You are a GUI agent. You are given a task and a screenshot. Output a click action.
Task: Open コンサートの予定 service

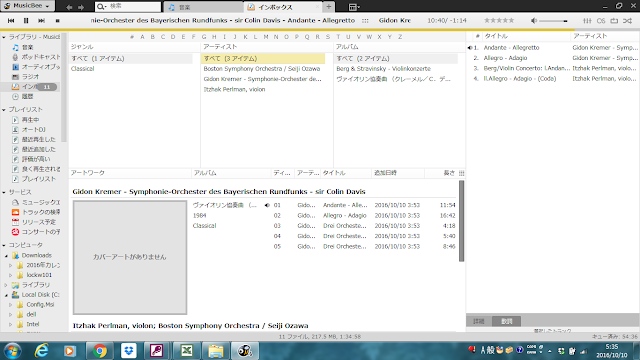point(36,231)
